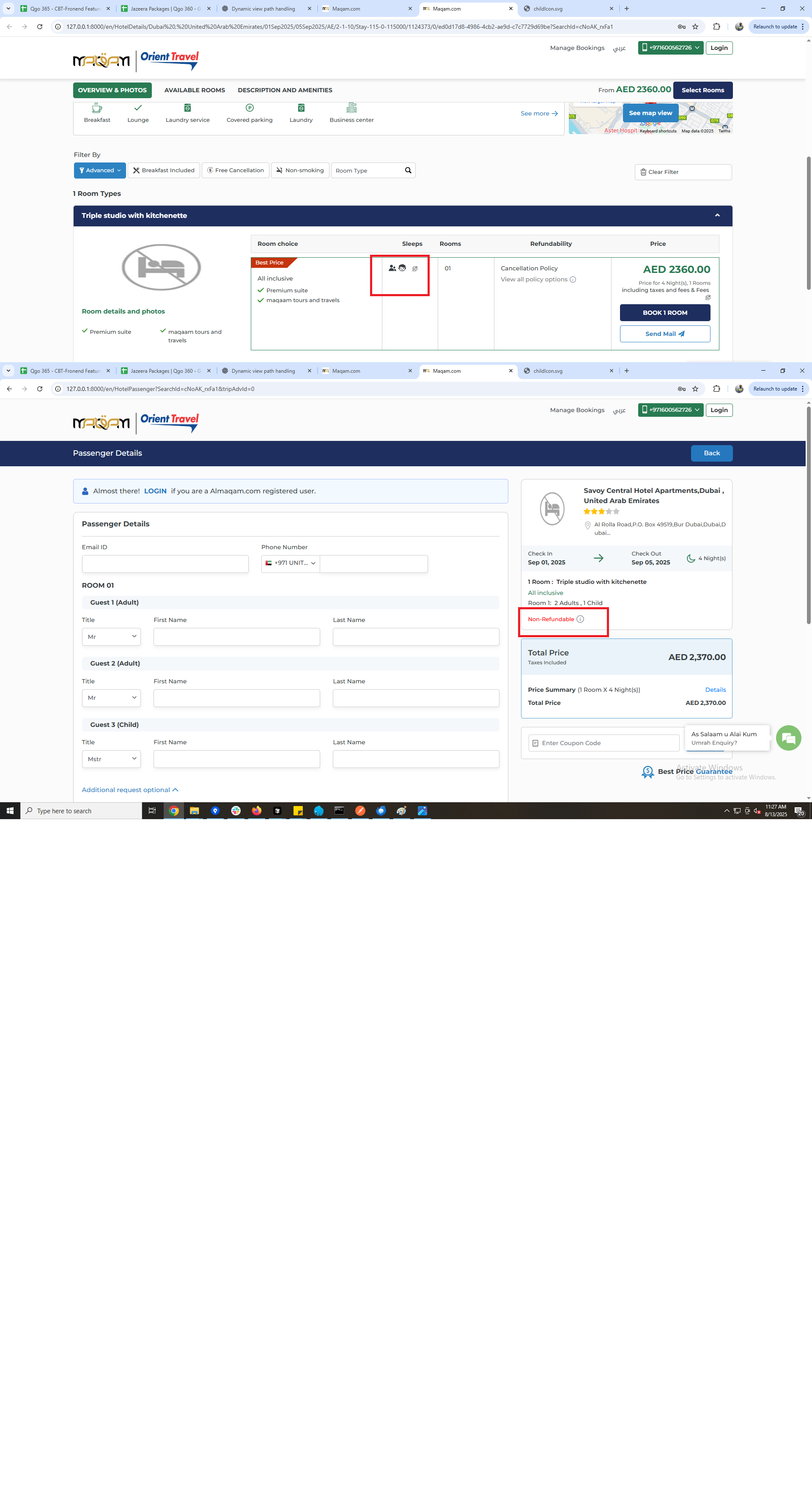Open File Explorer from the taskbar

[x=195, y=811]
